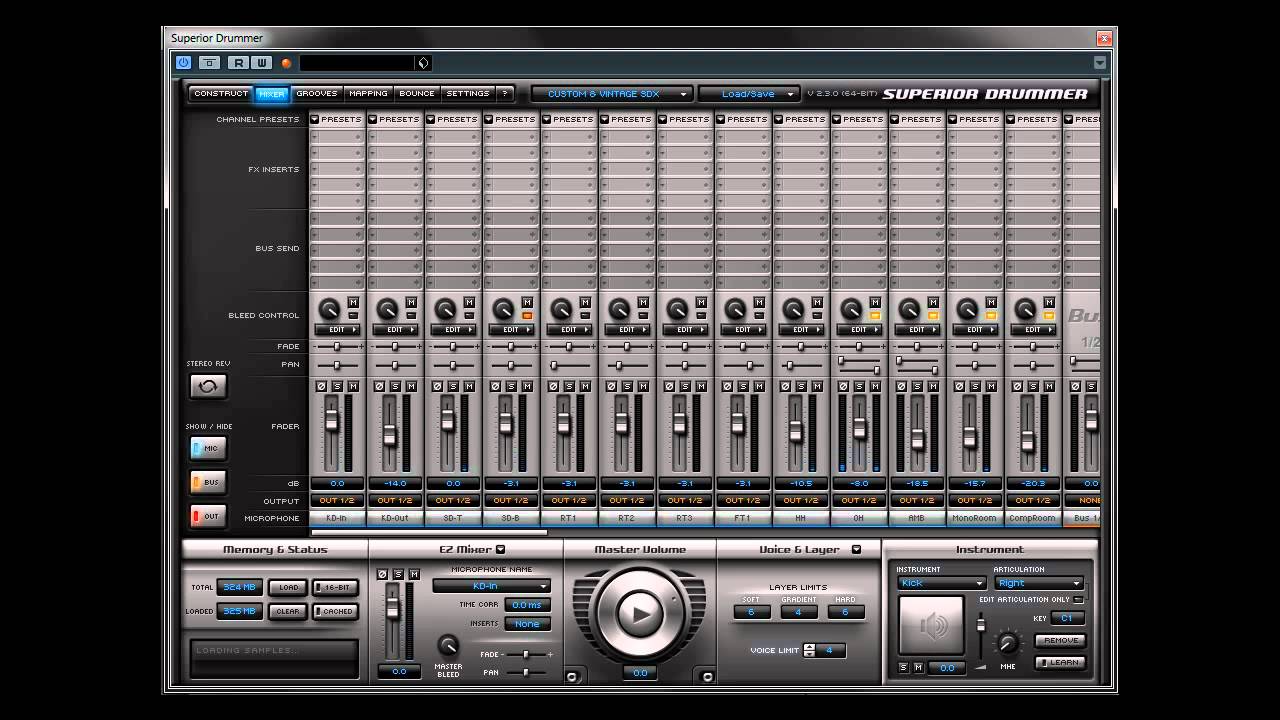Click the EZ Mixer phase invert icon
The height and width of the screenshot is (720, 1280).
coord(382,574)
